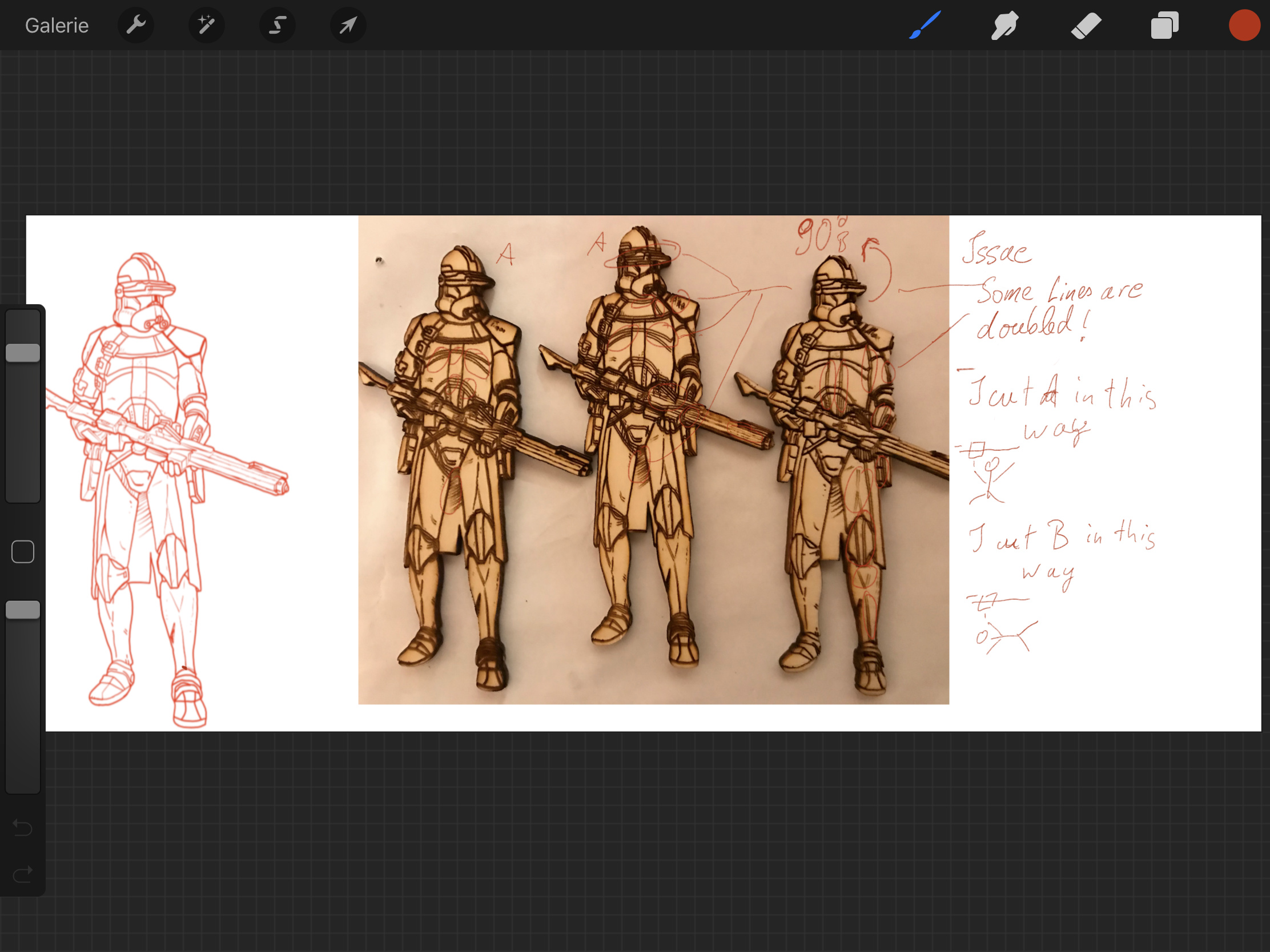Tap the square Modify button in sidebar
Image resolution: width=1270 pixels, height=952 pixels.
click(x=23, y=551)
